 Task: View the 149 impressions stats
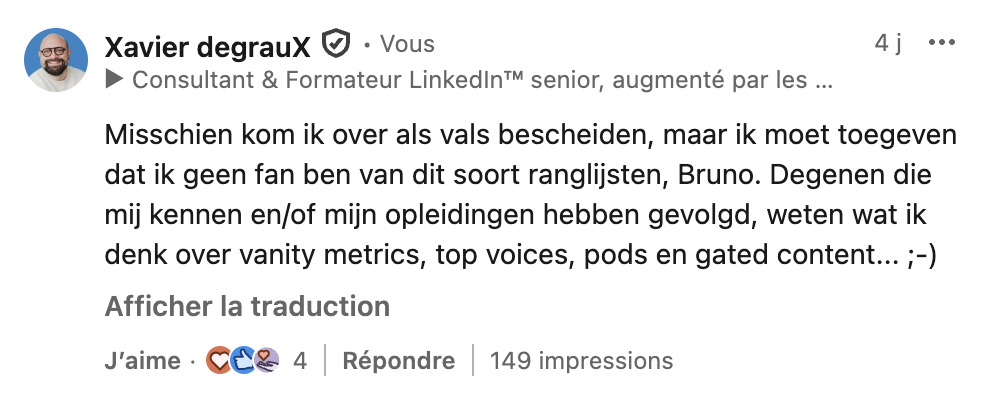[582, 361]
